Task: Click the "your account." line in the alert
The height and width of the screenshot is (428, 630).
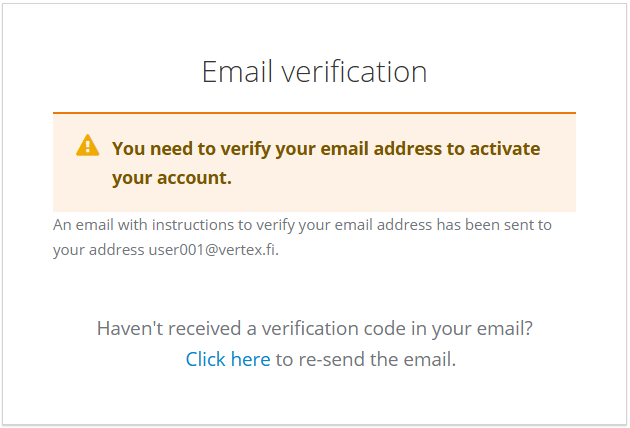Action: (x=172, y=178)
